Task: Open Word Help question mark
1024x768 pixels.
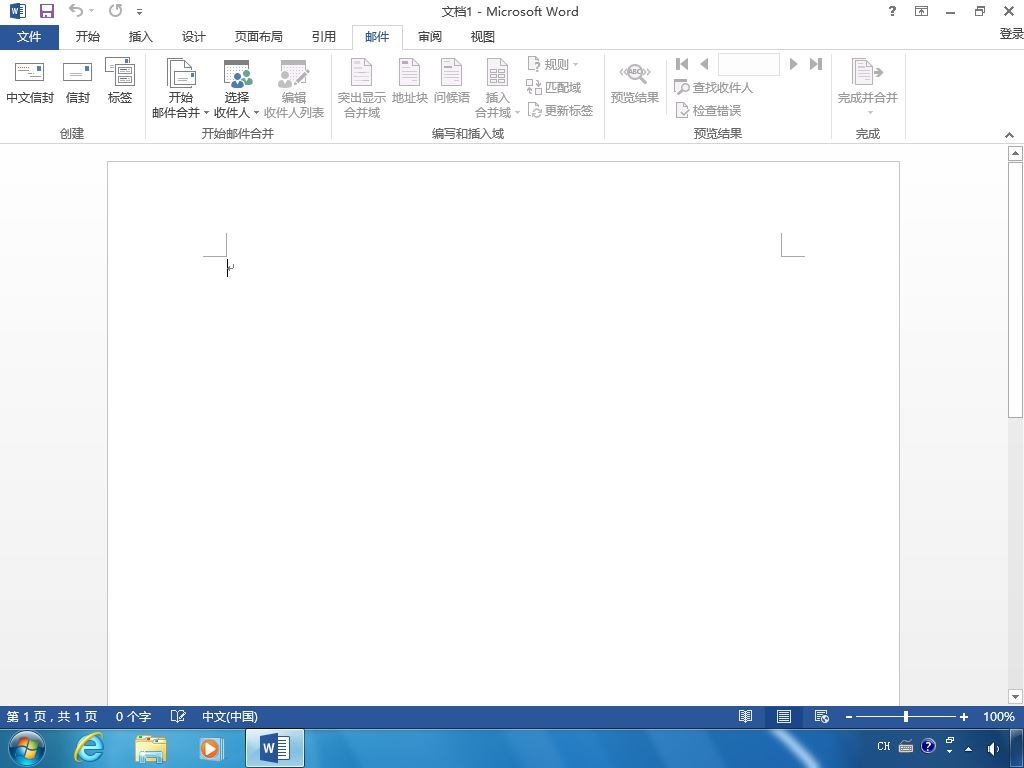Action: tap(892, 11)
